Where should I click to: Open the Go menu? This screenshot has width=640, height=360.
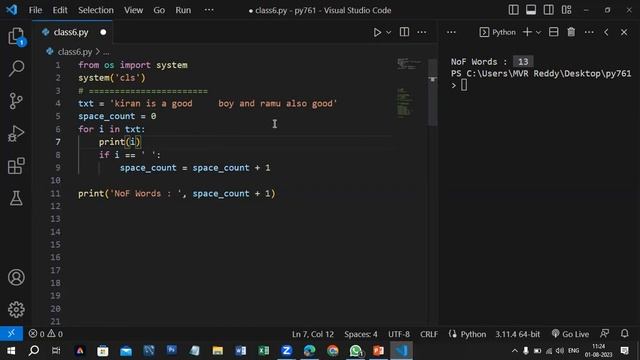pos(159,10)
